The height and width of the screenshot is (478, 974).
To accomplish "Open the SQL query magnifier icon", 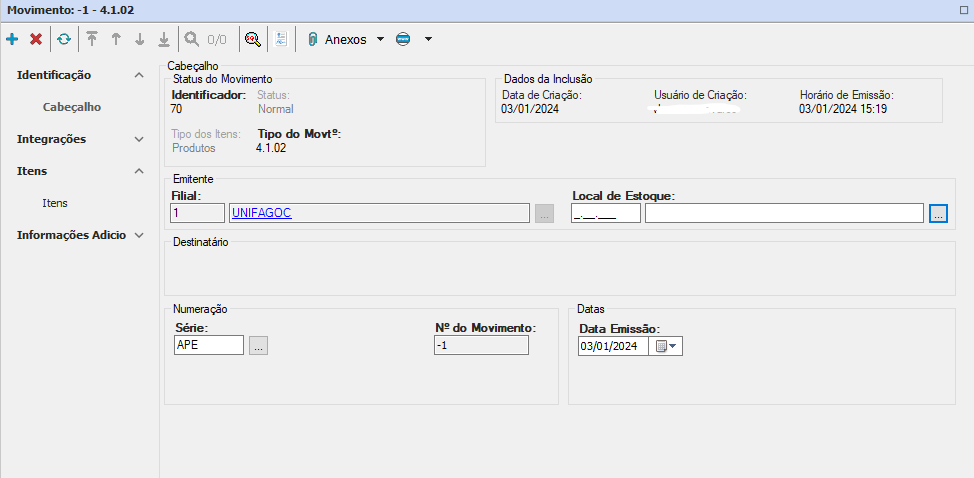I will pos(253,40).
